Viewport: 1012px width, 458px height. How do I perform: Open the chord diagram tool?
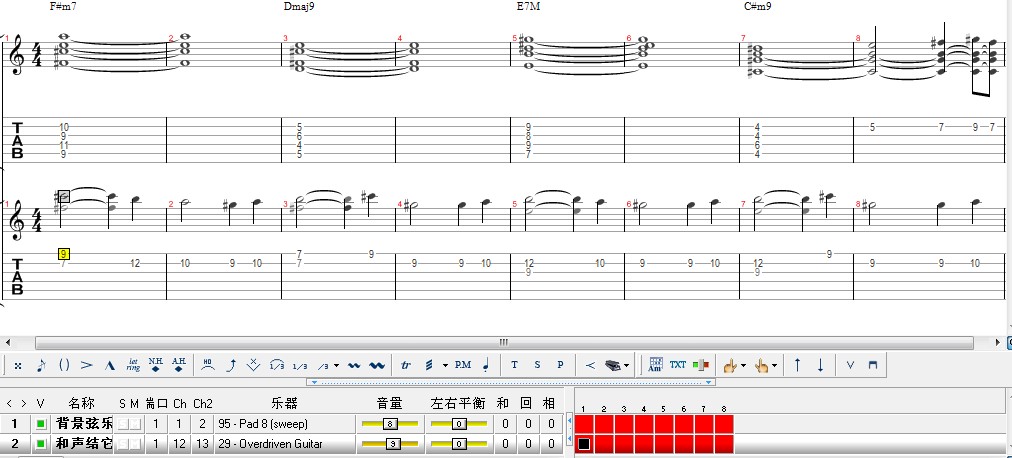click(656, 365)
